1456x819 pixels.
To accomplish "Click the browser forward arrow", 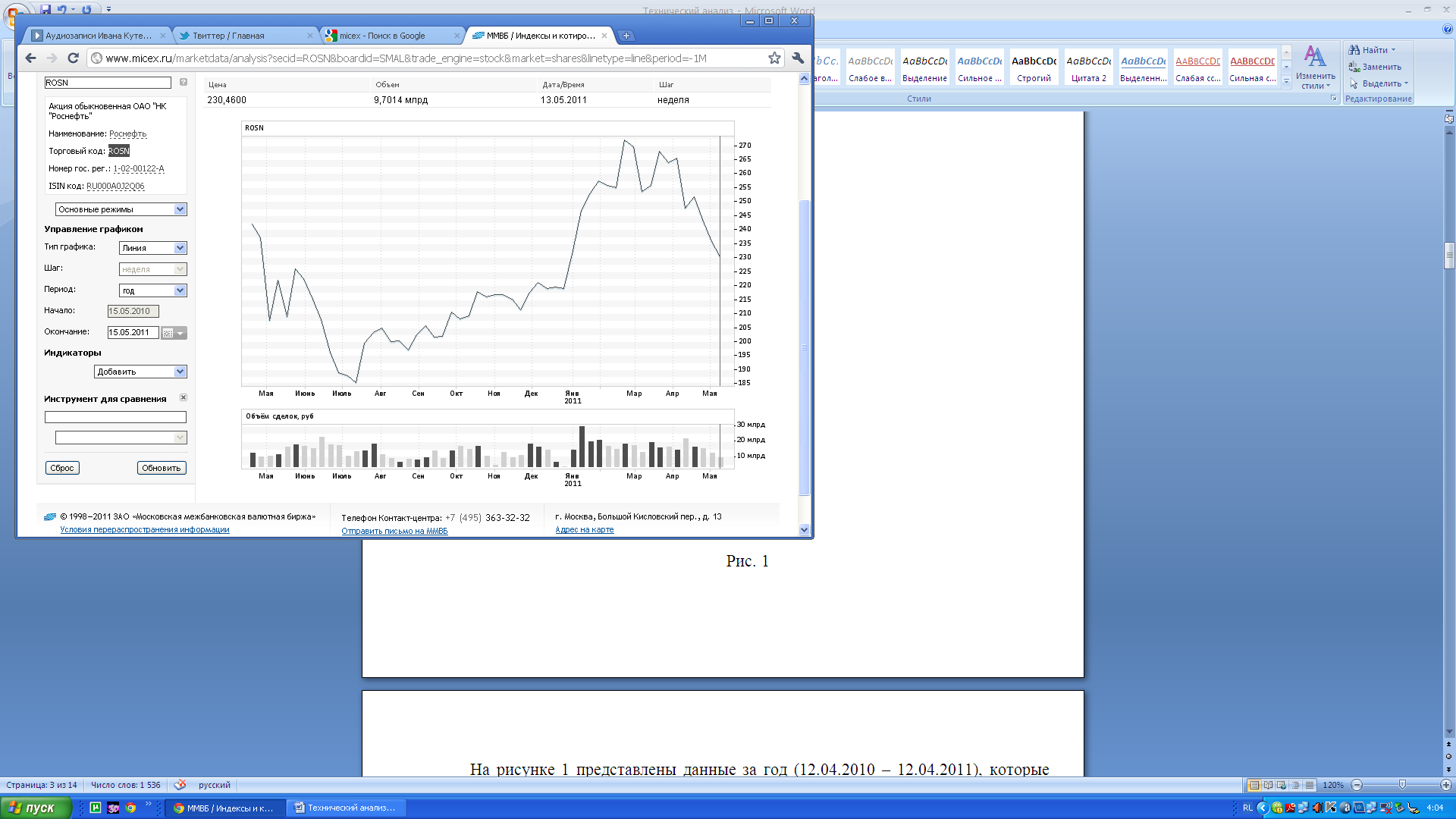I will coord(52,58).
